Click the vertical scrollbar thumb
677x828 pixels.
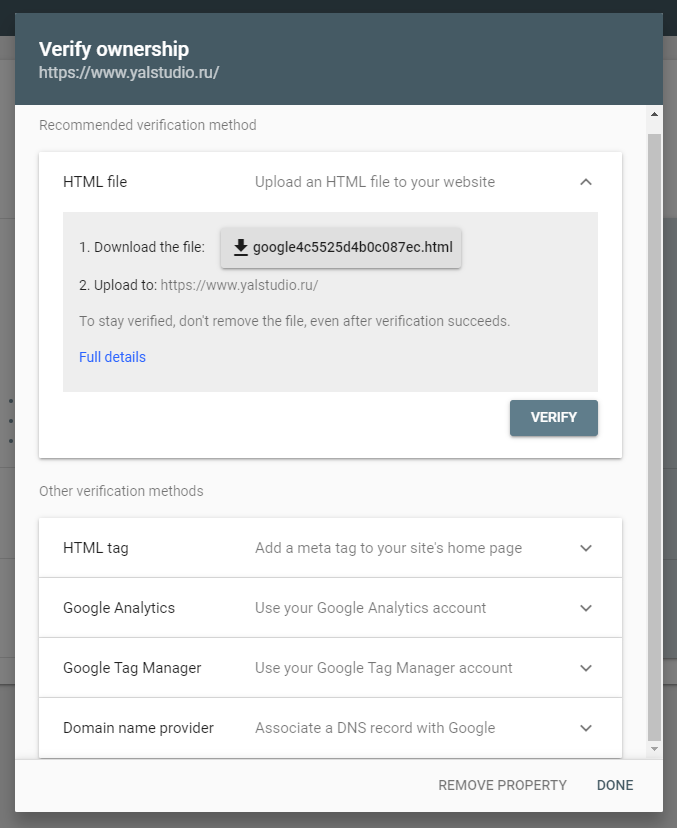click(654, 437)
